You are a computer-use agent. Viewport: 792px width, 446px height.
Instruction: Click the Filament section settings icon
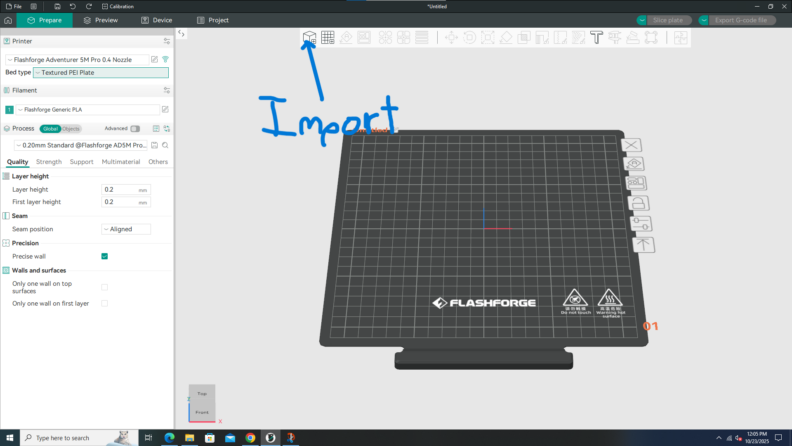click(167, 90)
